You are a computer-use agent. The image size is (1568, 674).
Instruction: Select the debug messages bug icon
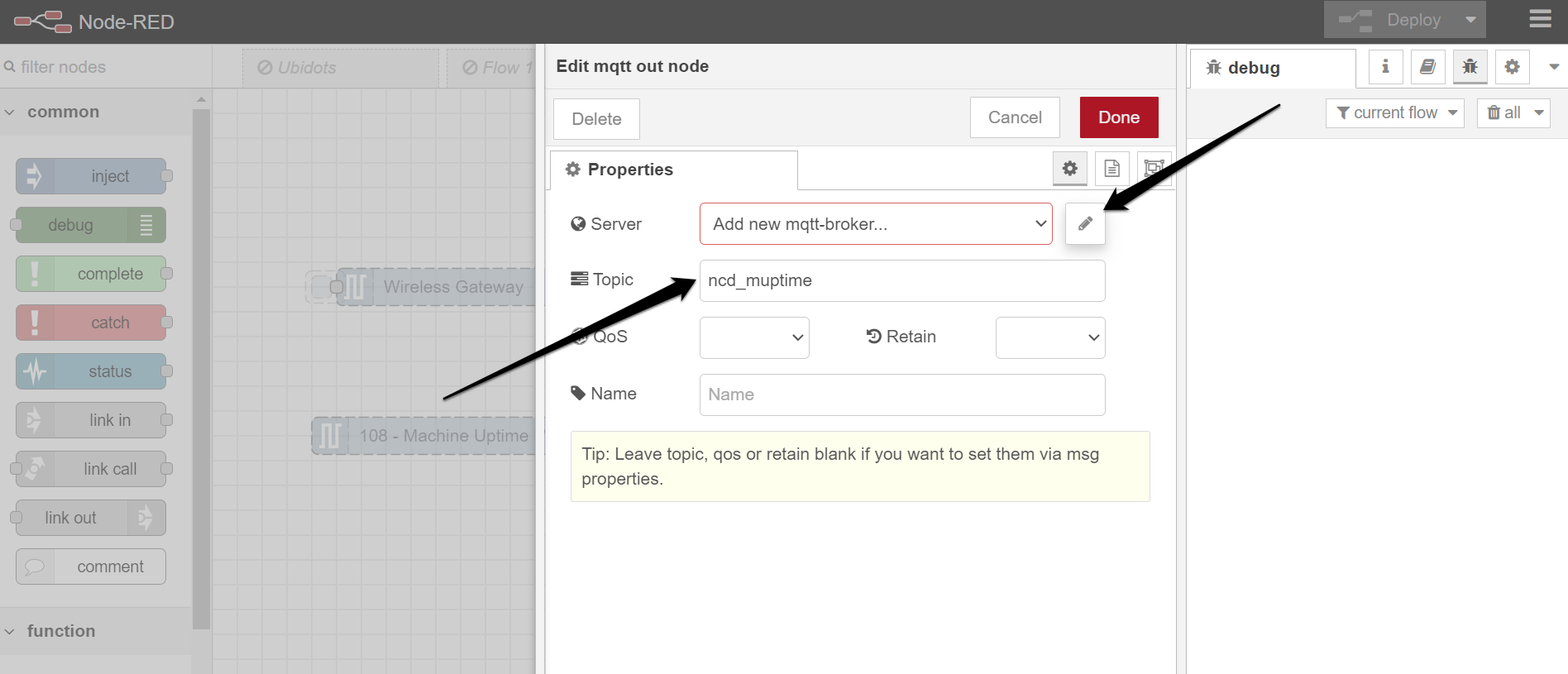coord(1470,67)
